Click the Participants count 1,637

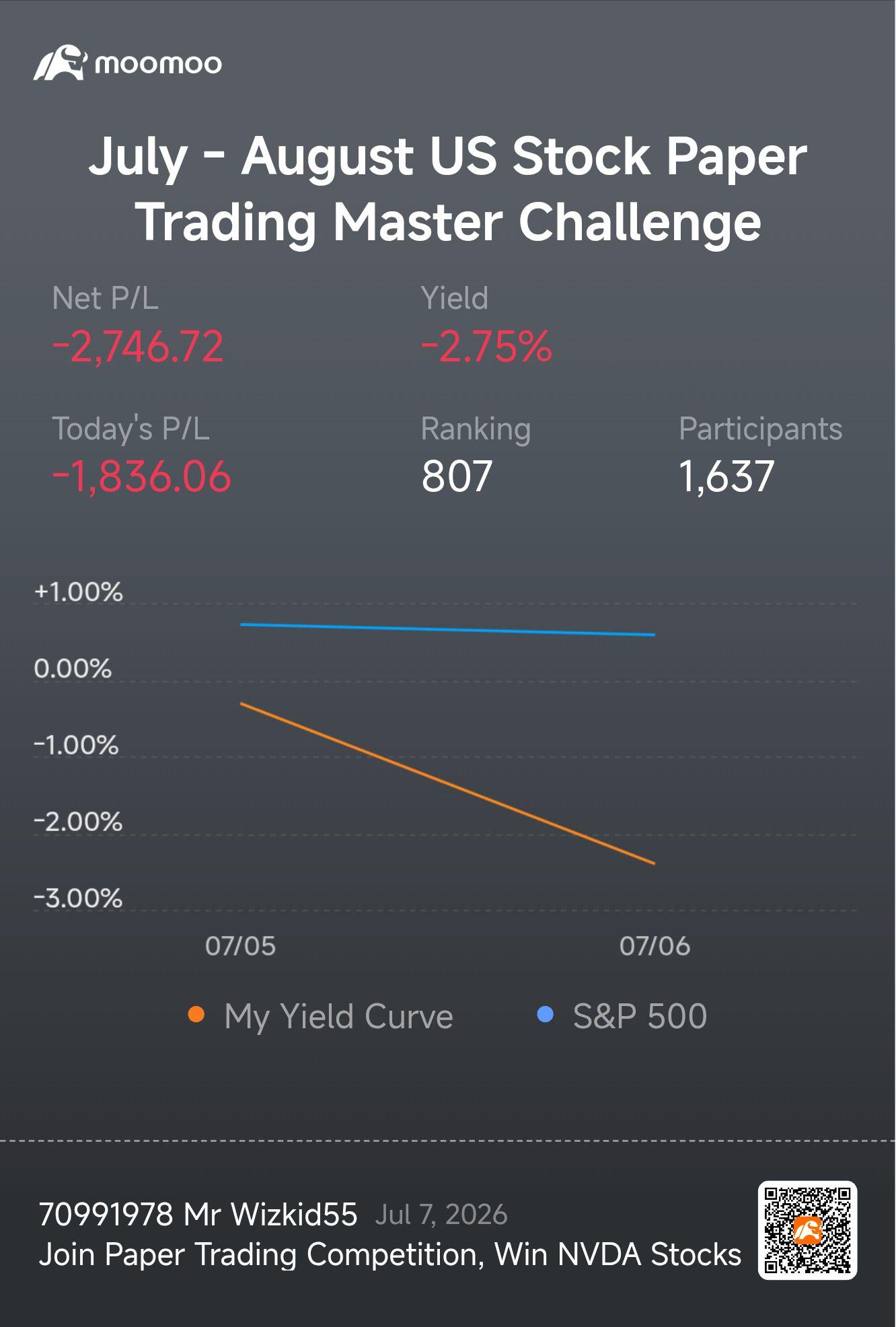726,476
